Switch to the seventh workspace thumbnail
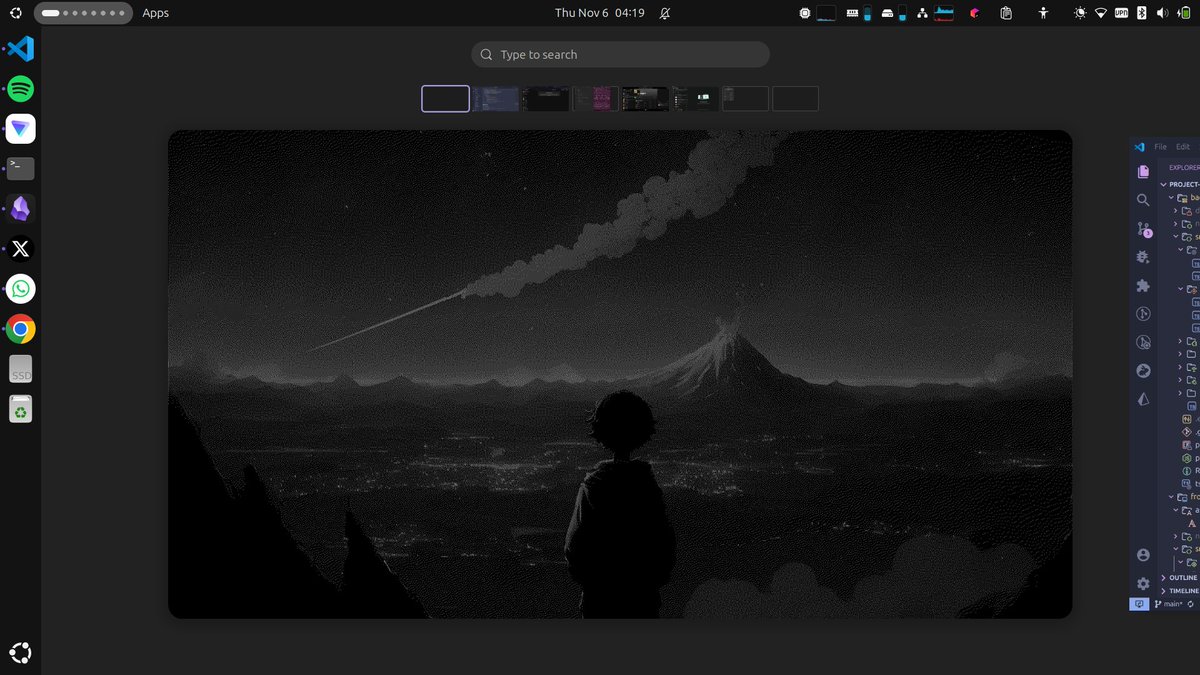 pyautogui.click(x=745, y=98)
